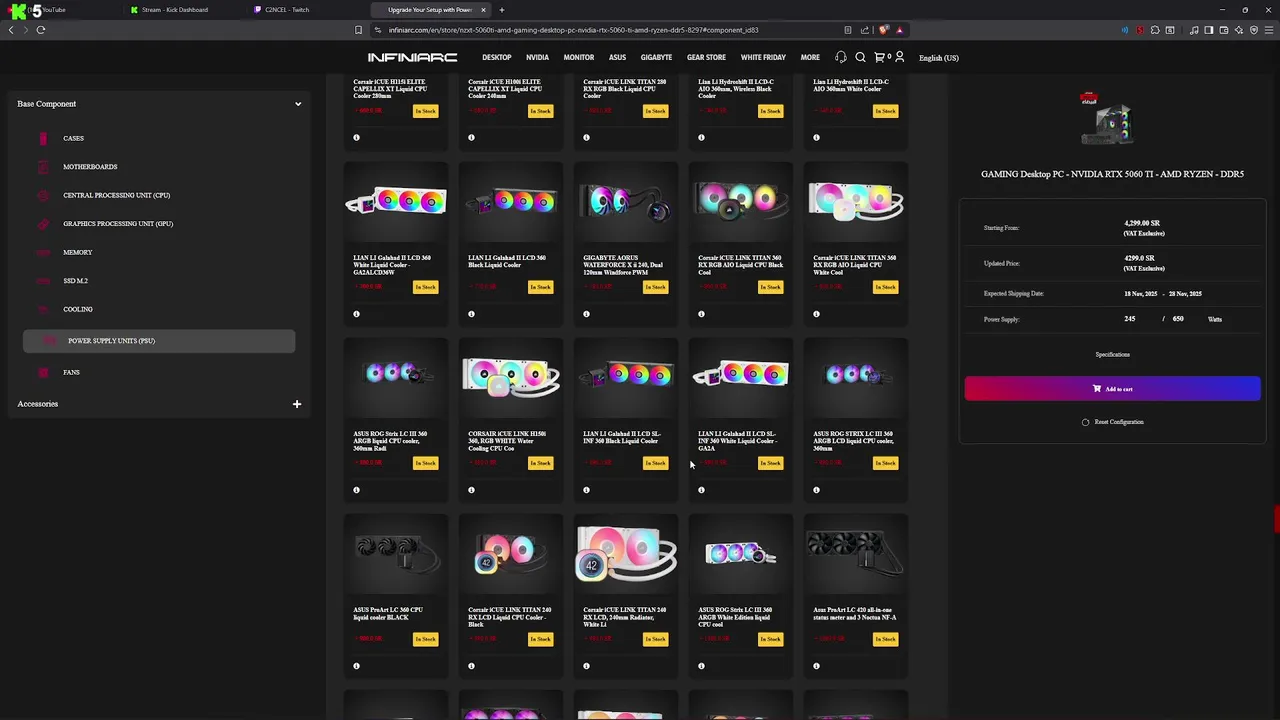Open the user account icon
Screen dimensions: 1280x720
[x=899, y=57]
